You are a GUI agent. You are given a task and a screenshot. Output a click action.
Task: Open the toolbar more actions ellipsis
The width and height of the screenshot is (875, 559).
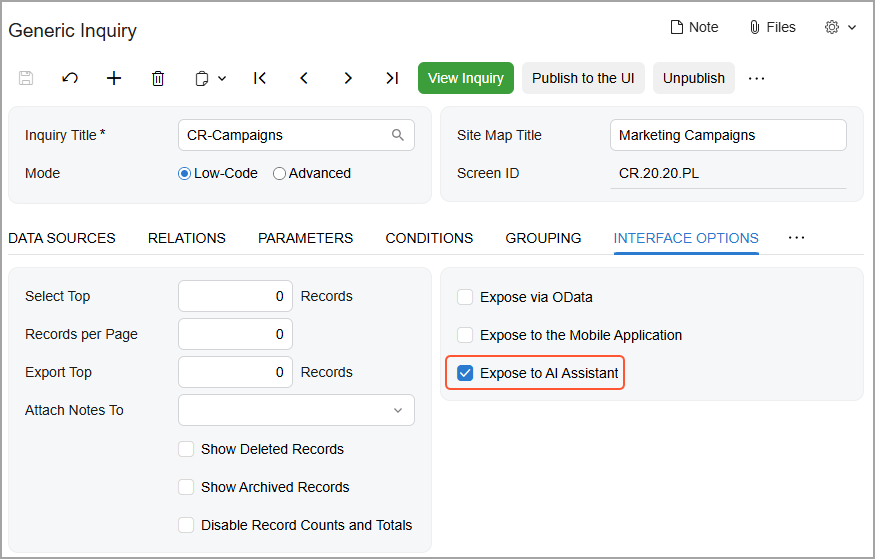point(757,79)
